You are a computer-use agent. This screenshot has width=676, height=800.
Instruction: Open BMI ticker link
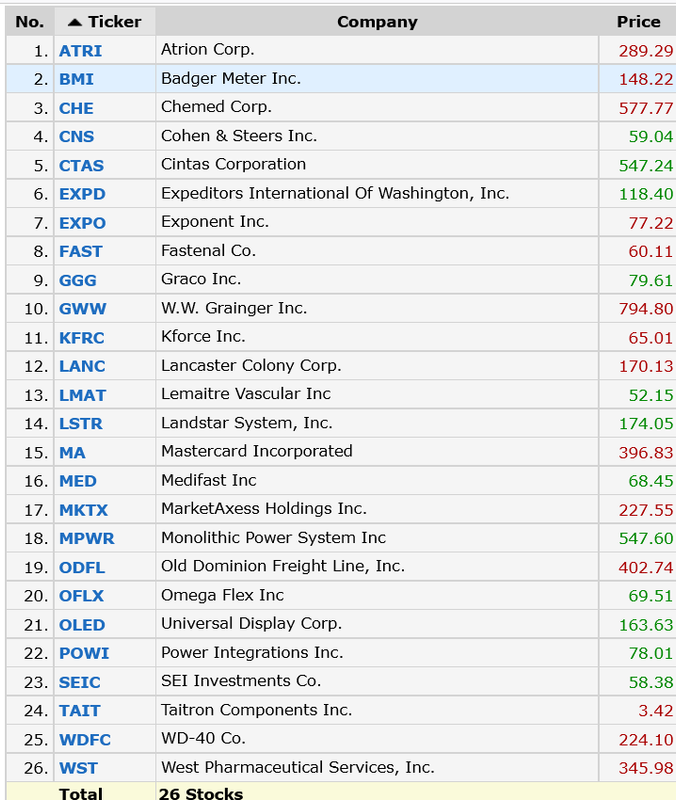tap(76, 80)
